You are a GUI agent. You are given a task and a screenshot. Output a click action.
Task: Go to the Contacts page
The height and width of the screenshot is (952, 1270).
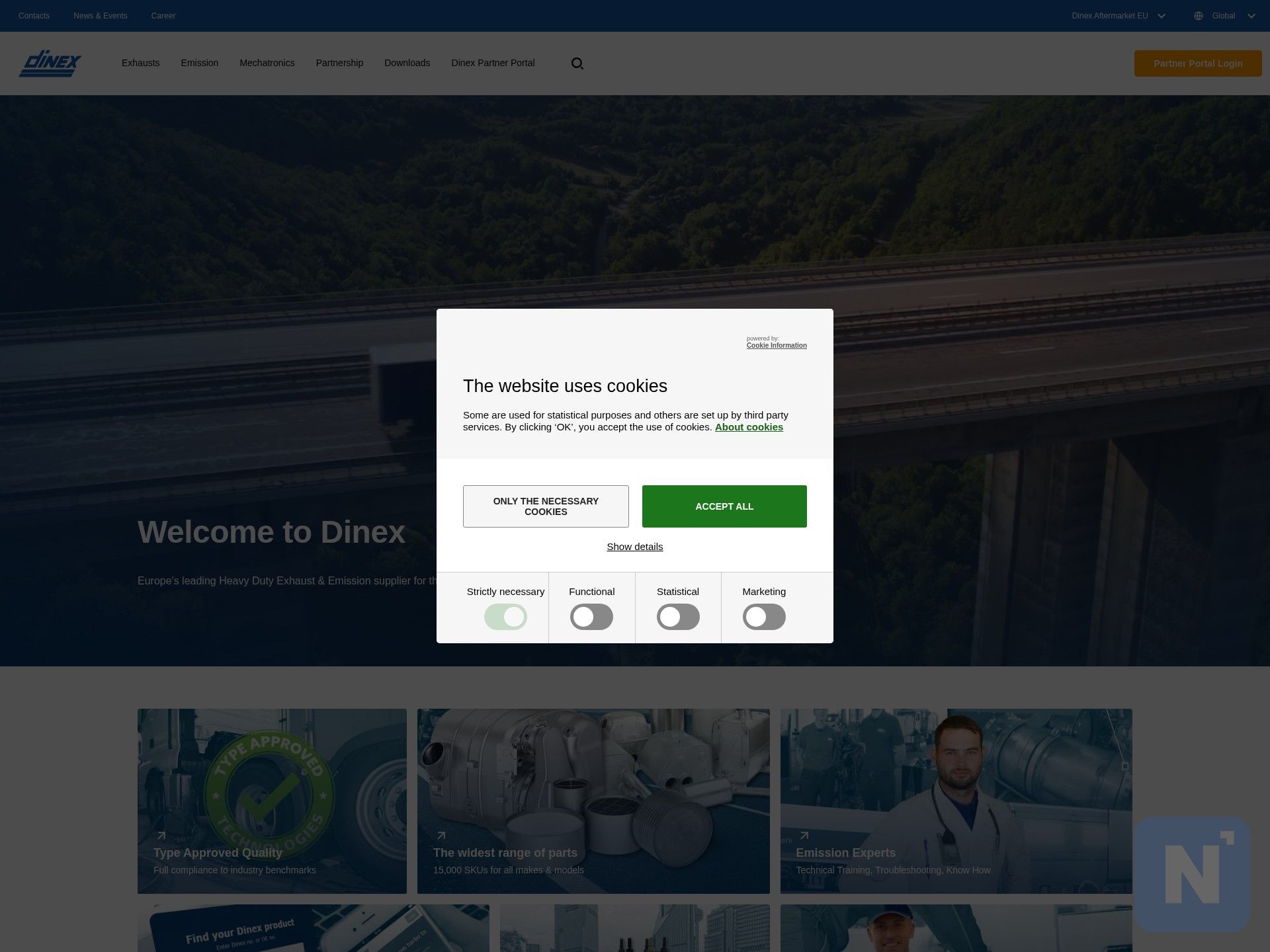34,16
